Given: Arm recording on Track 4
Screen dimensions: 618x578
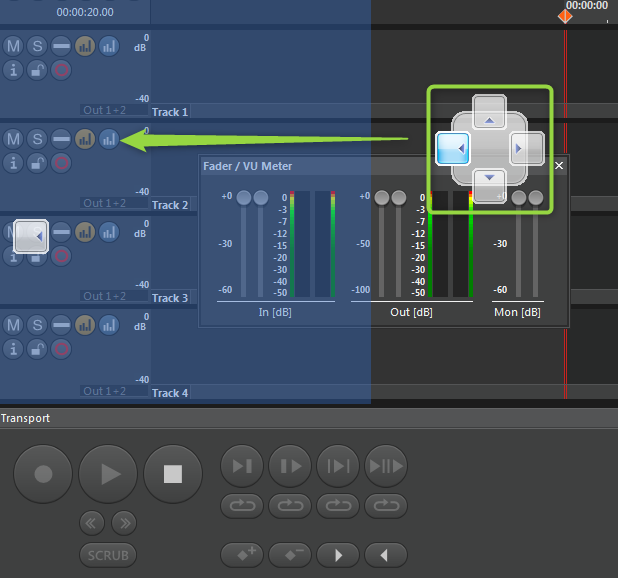Looking at the screenshot, I should tap(61, 348).
